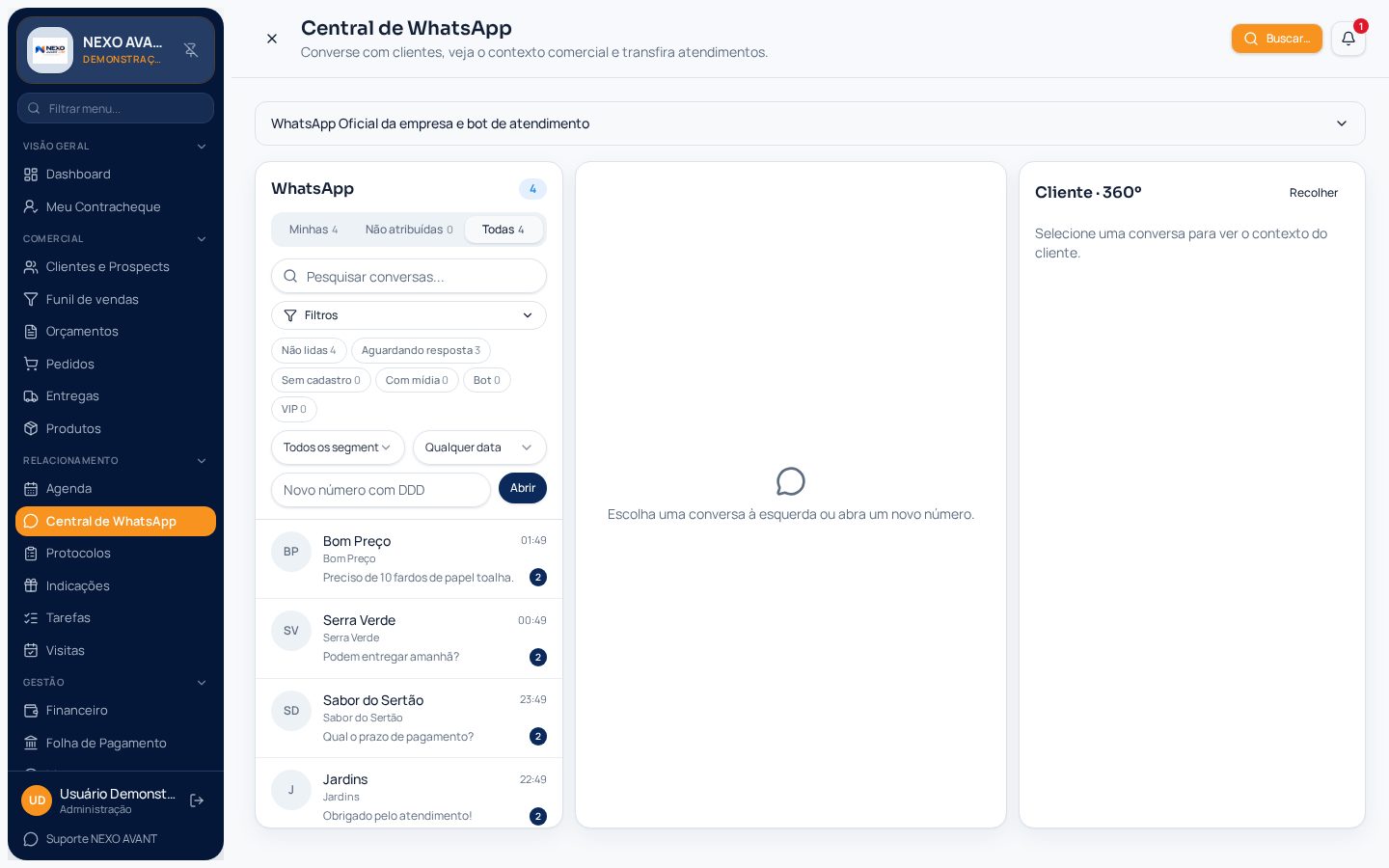Screen dimensions: 1389x868
Task: Toggle Com mídia filter chip
Action: click(417, 380)
